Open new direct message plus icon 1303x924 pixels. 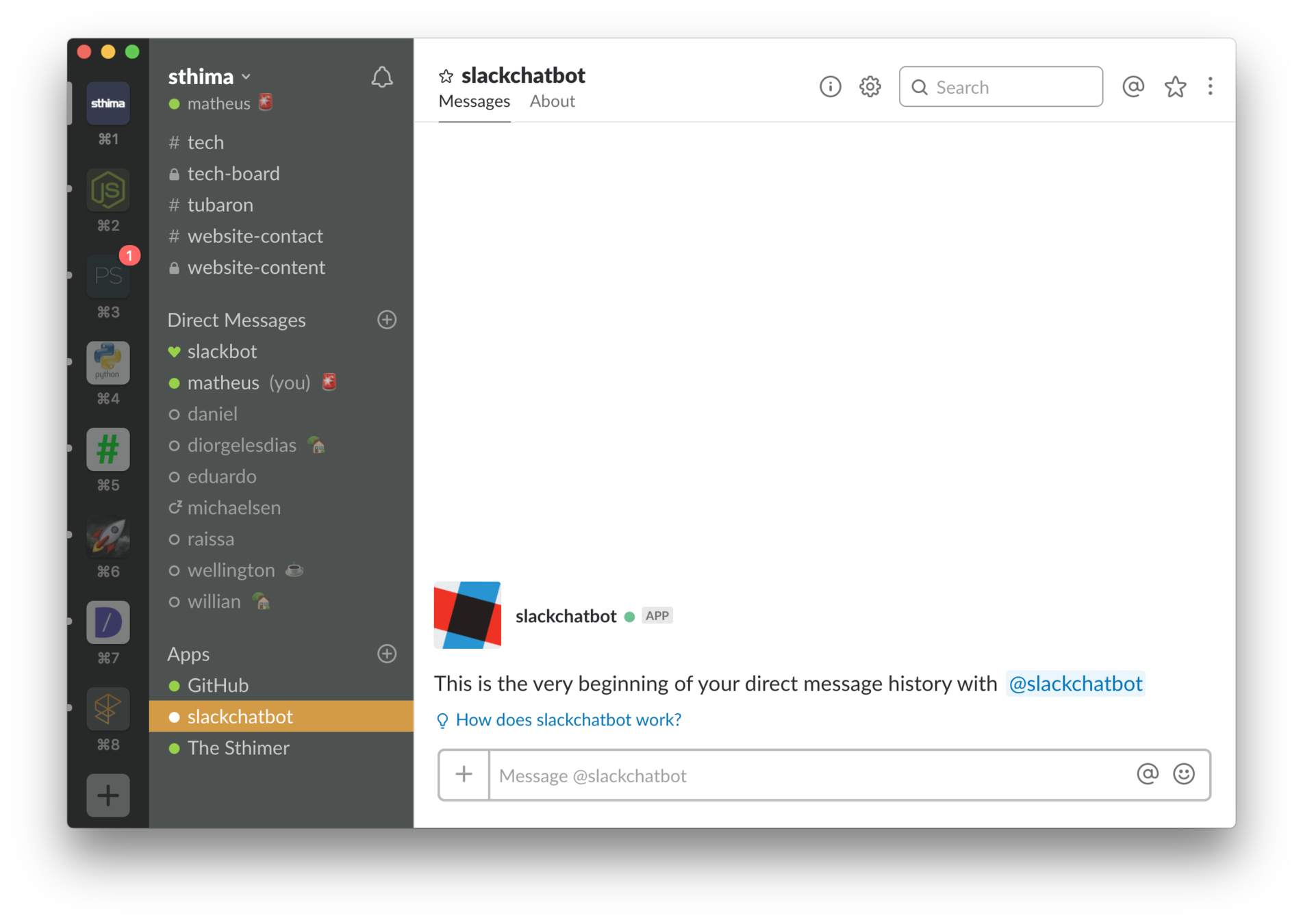[x=387, y=320]
